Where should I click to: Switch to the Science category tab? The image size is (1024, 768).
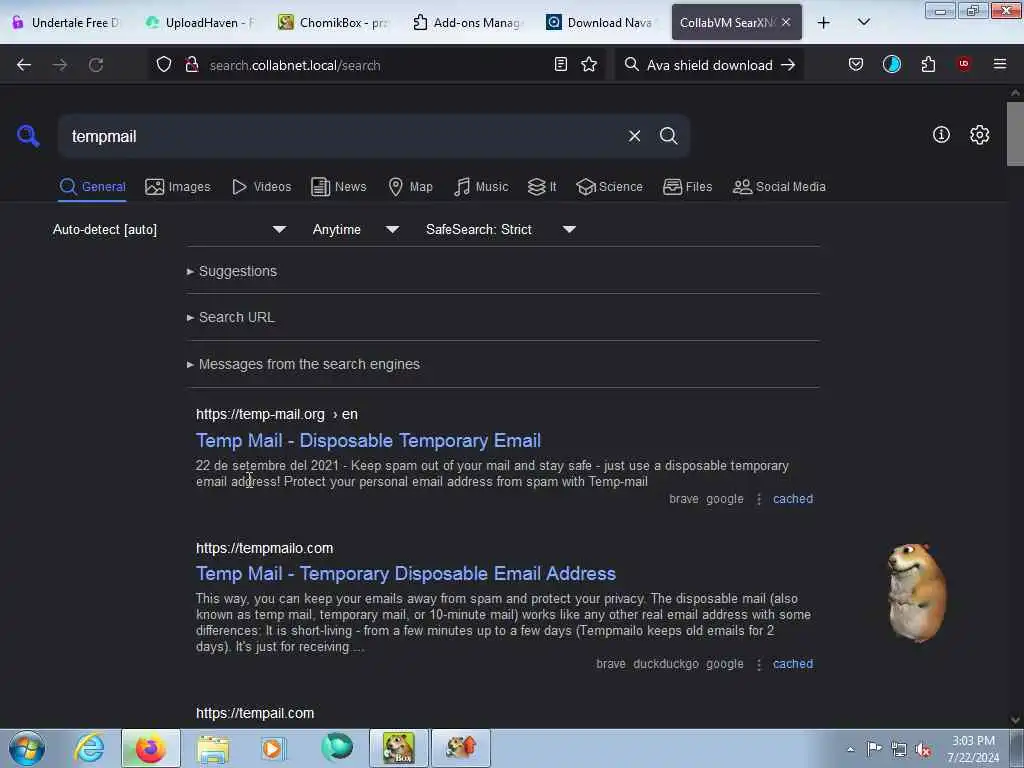tap(609, 187)
